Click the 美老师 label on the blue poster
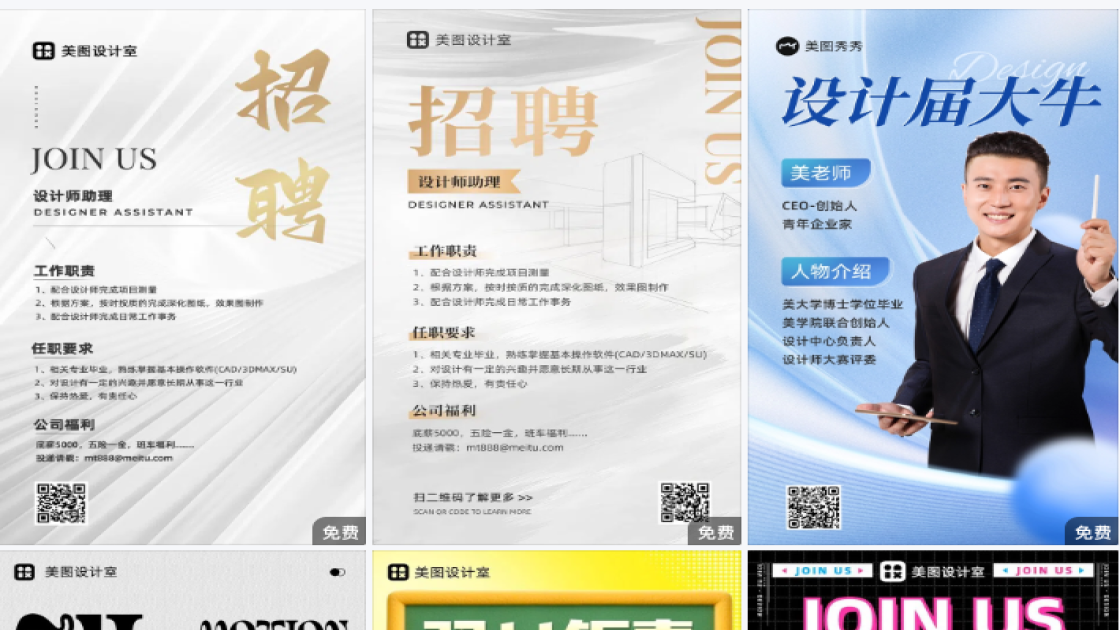This screenshot has width=1120, height=630. coord(825,173)
